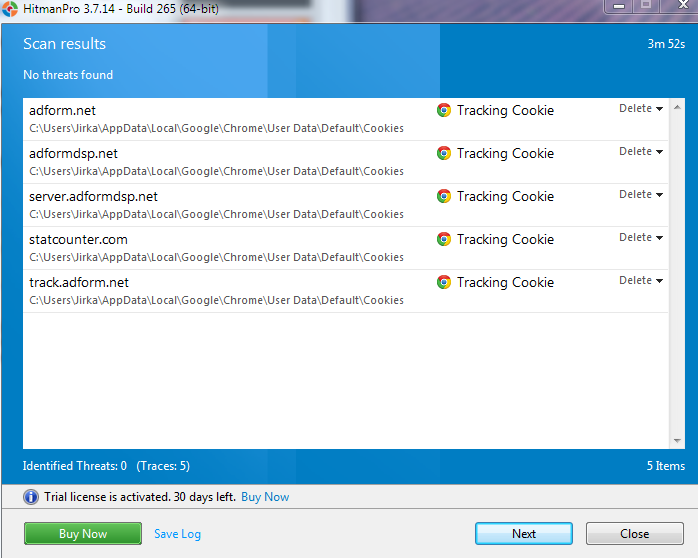Click the Chrome icon beside track.adform.net
This screenshot has width=698, height=558.
point(444,282)
